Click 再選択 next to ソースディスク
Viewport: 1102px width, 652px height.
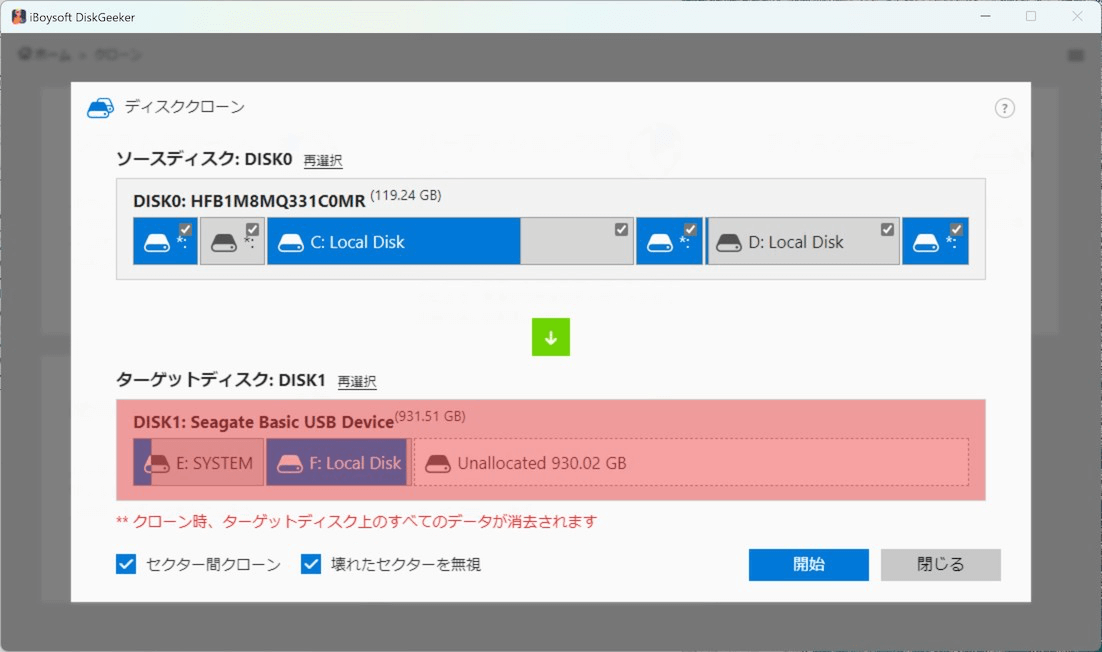tap(323, 160)
